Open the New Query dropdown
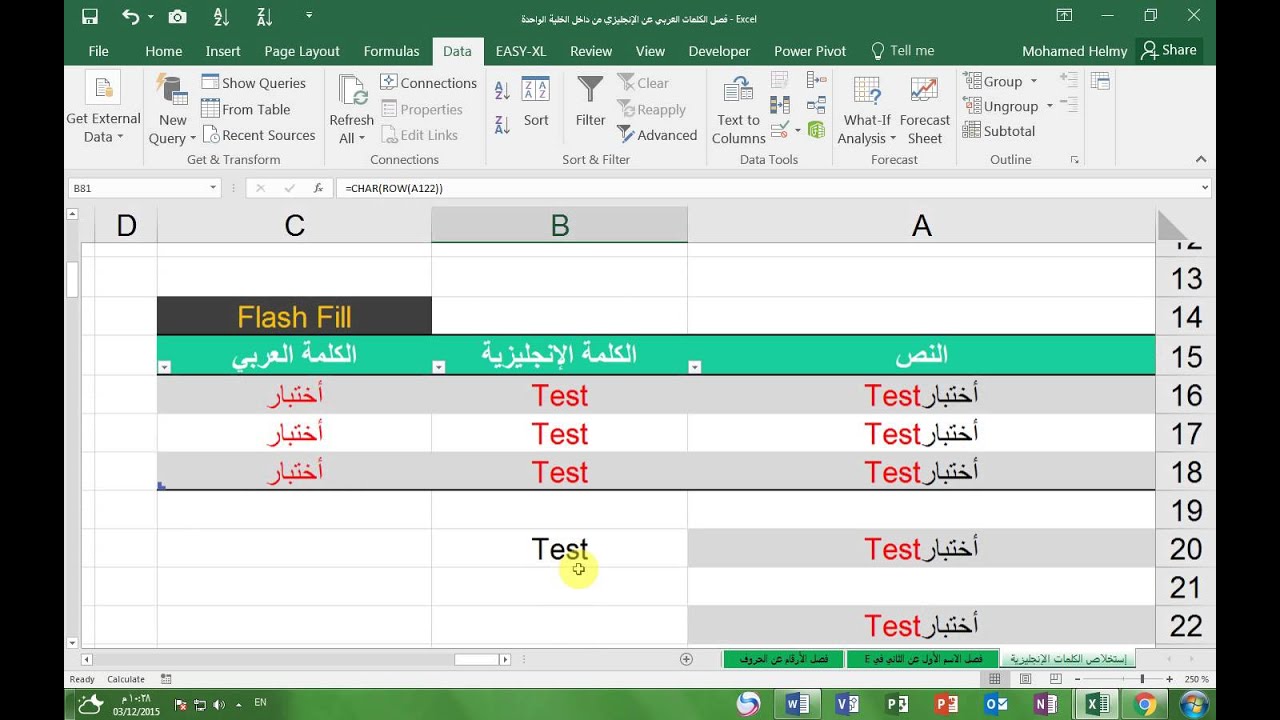Image resolution: width=1280 pixels, height=720 pixels. tap(172, 108)
